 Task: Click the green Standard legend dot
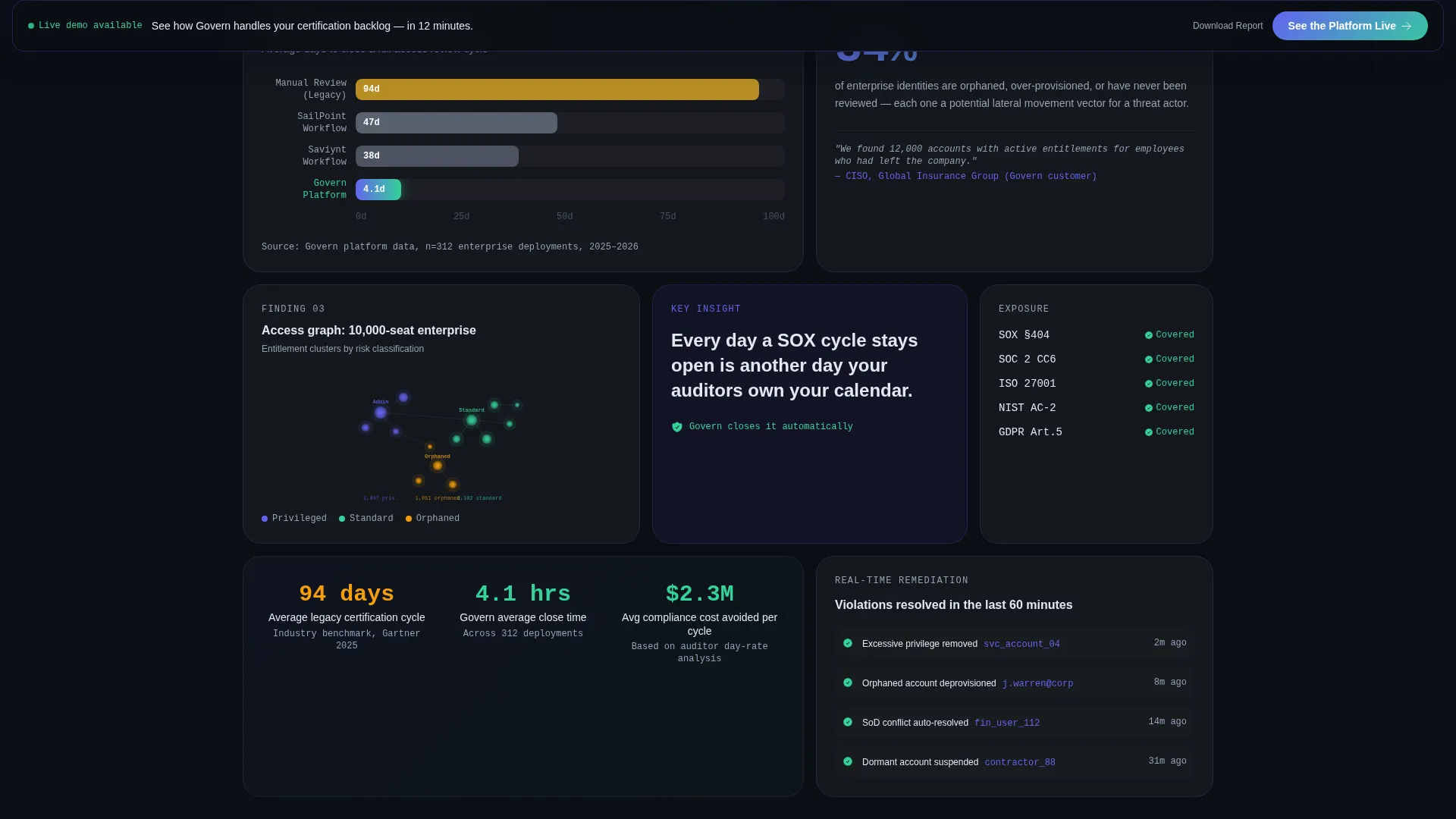tap(342, 519)
